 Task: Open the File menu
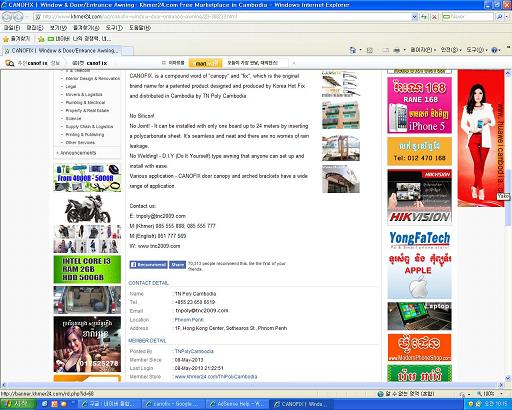click(x=12, y=28)
